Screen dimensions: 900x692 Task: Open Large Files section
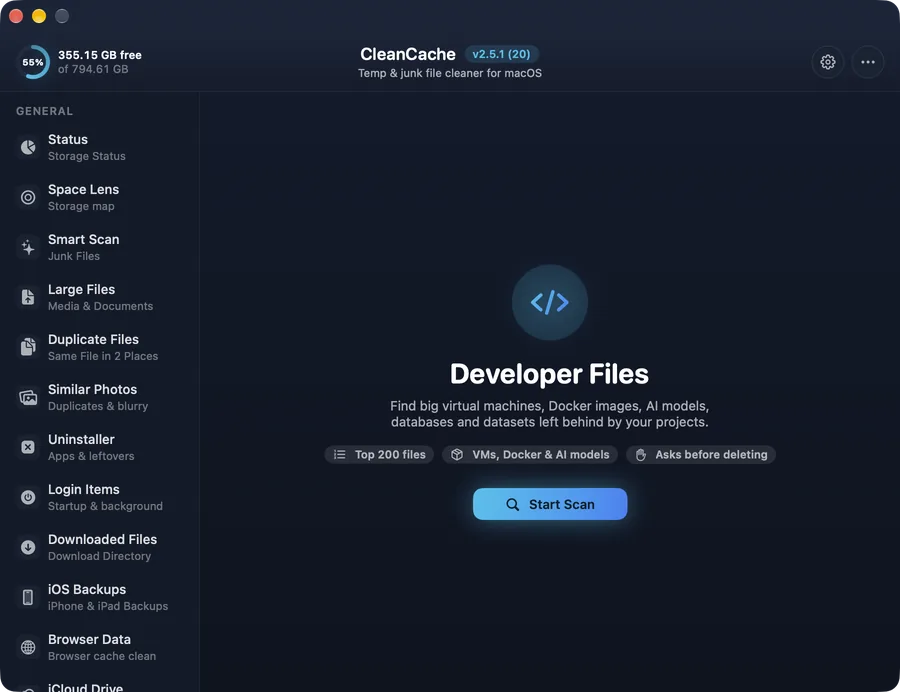coord(99,297)
